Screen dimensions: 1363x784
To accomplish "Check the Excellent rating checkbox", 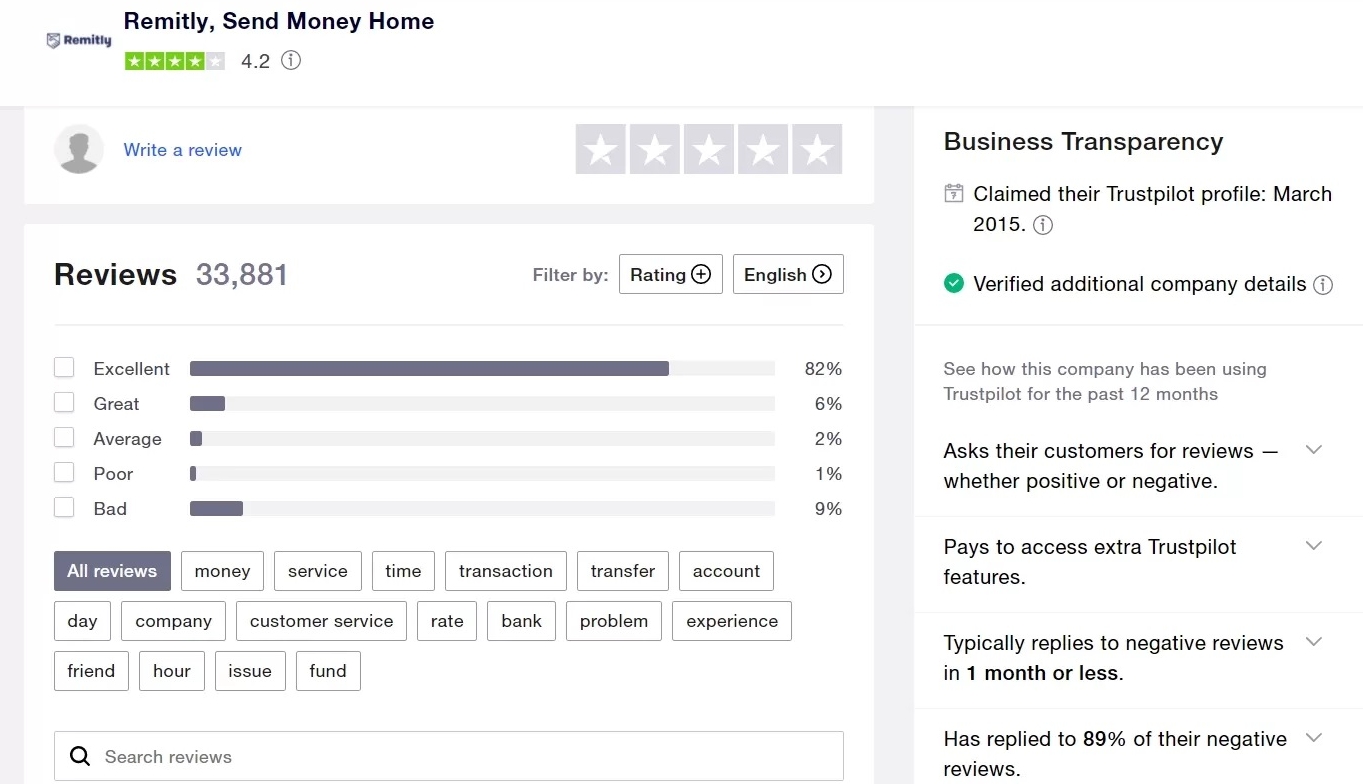I will [x=64, y=368].
